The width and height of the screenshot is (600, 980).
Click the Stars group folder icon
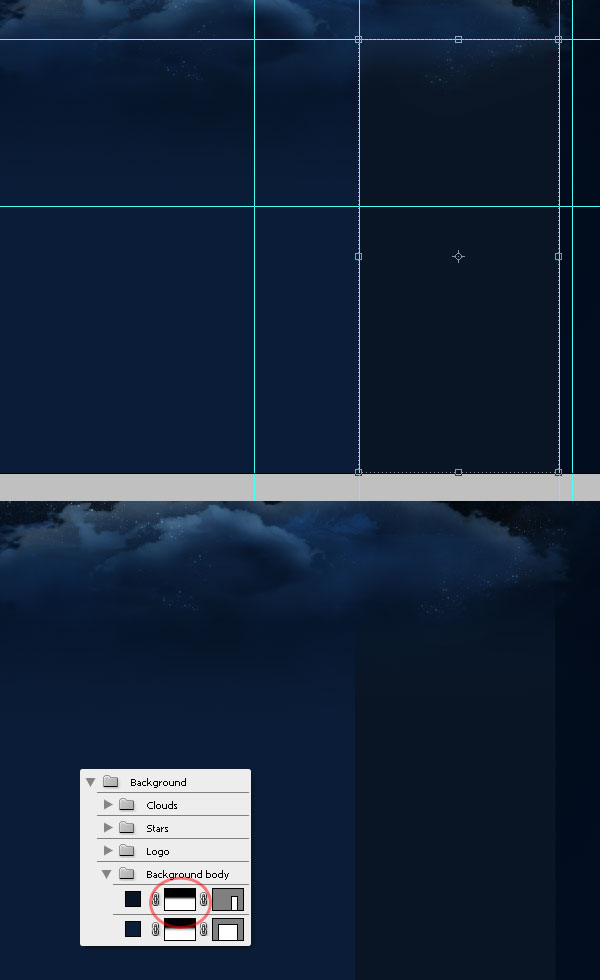(127, 828)
